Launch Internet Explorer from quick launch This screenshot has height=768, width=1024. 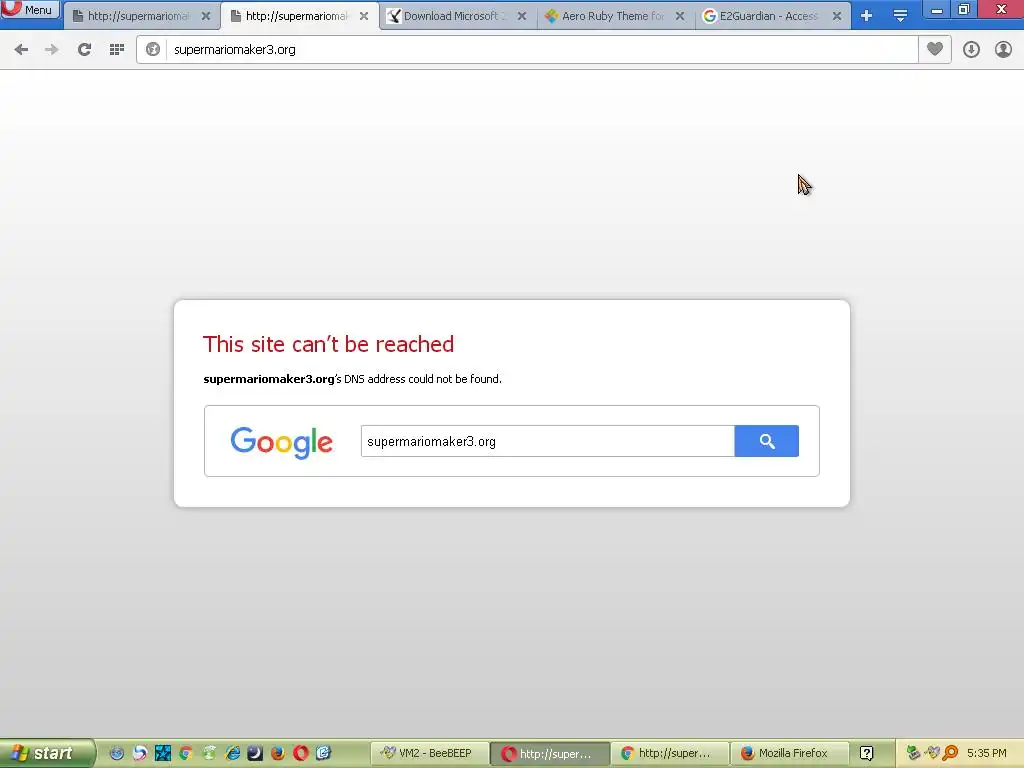point(232,753)
